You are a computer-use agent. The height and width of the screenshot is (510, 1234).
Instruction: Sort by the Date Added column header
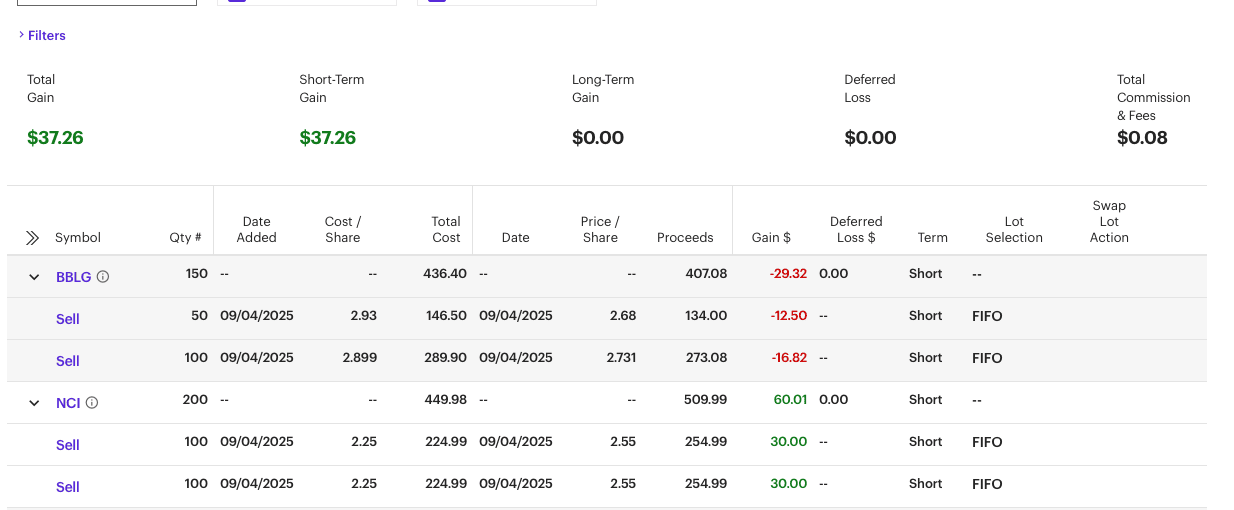coord(257,230)
